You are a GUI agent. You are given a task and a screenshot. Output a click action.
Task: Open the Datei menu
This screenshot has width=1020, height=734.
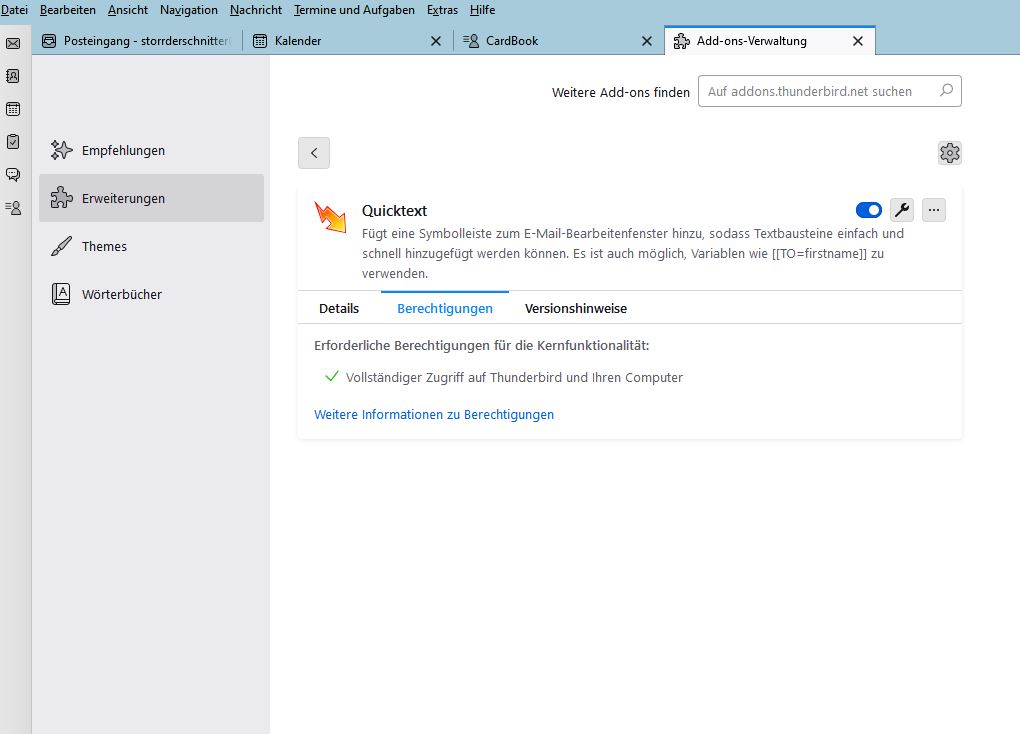click(x=14, y=10)
